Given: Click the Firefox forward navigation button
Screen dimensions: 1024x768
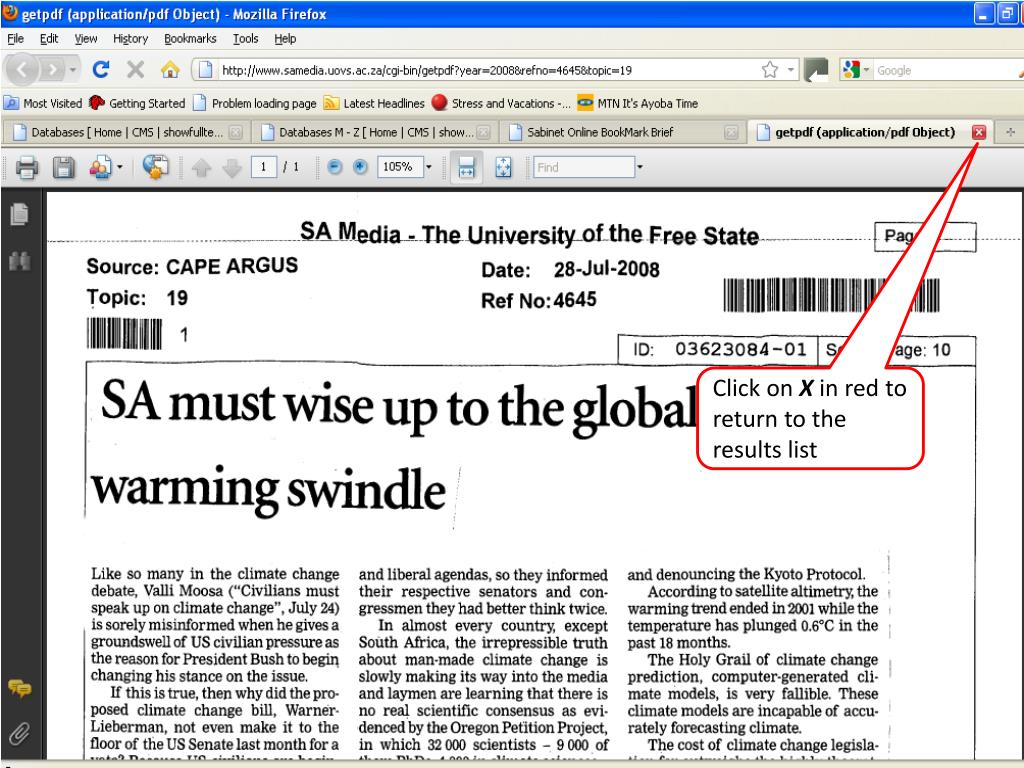Looking at the screenshot, I should [x=52, y=69].
